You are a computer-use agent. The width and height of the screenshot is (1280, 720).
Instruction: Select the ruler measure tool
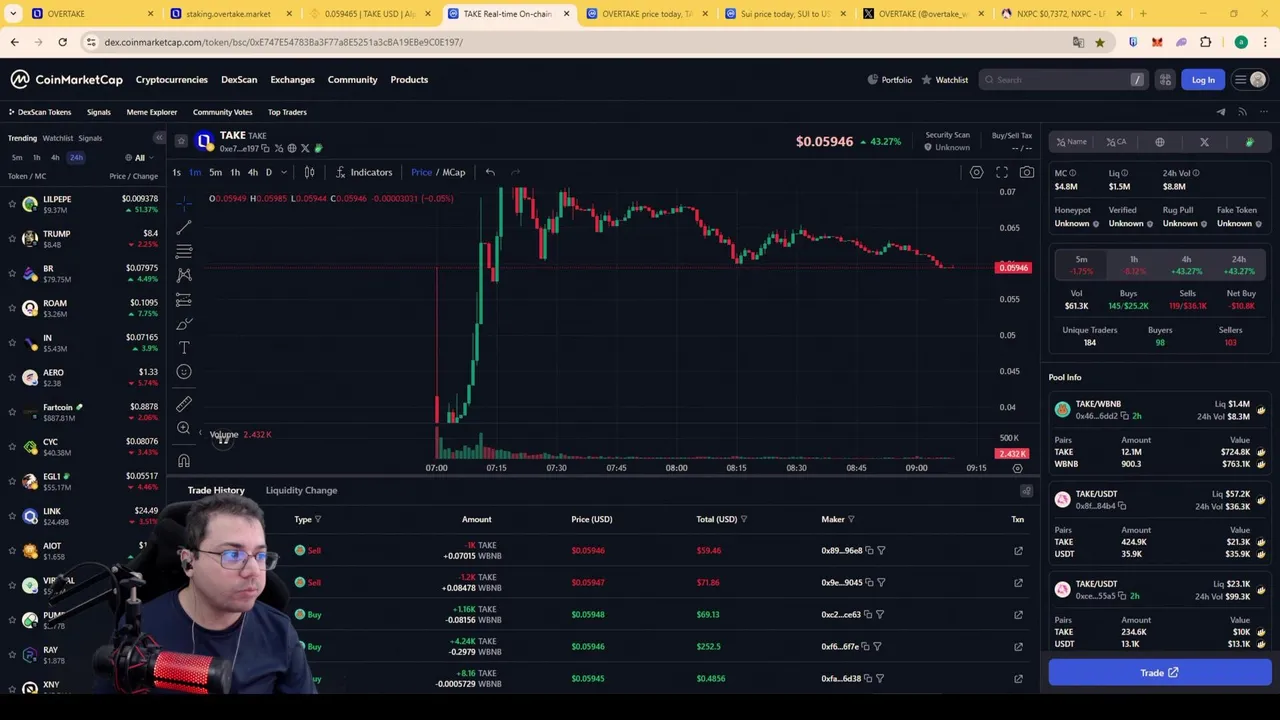pos(184,404)
